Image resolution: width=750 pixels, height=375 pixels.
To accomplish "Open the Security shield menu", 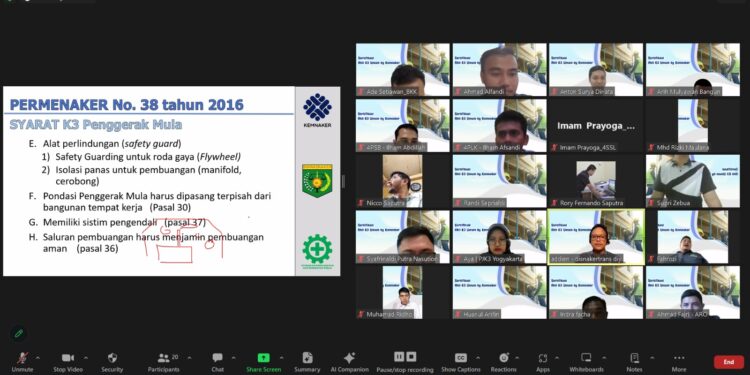I will [112, 362].
